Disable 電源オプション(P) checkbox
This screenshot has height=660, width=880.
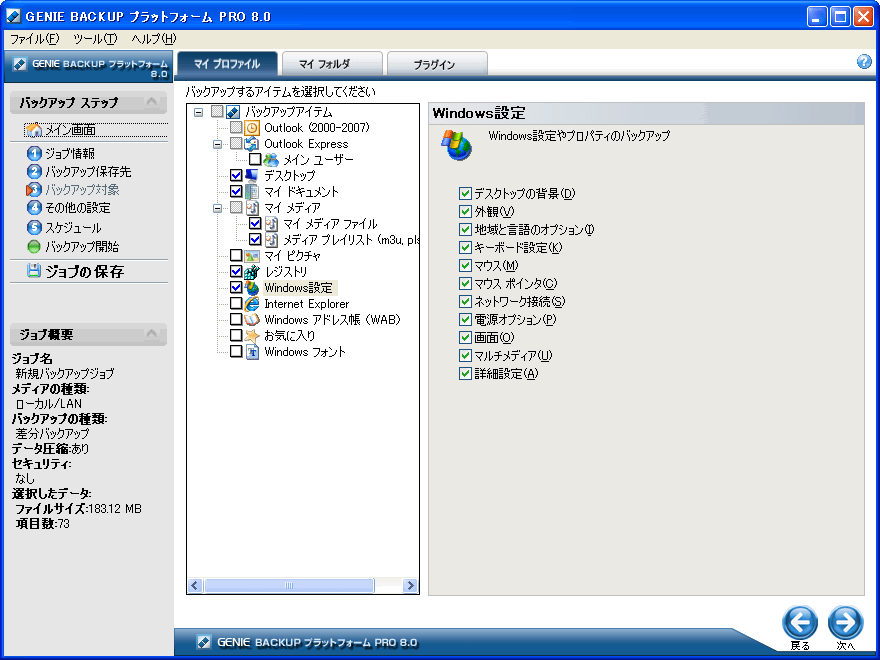[x=465, y=319]
